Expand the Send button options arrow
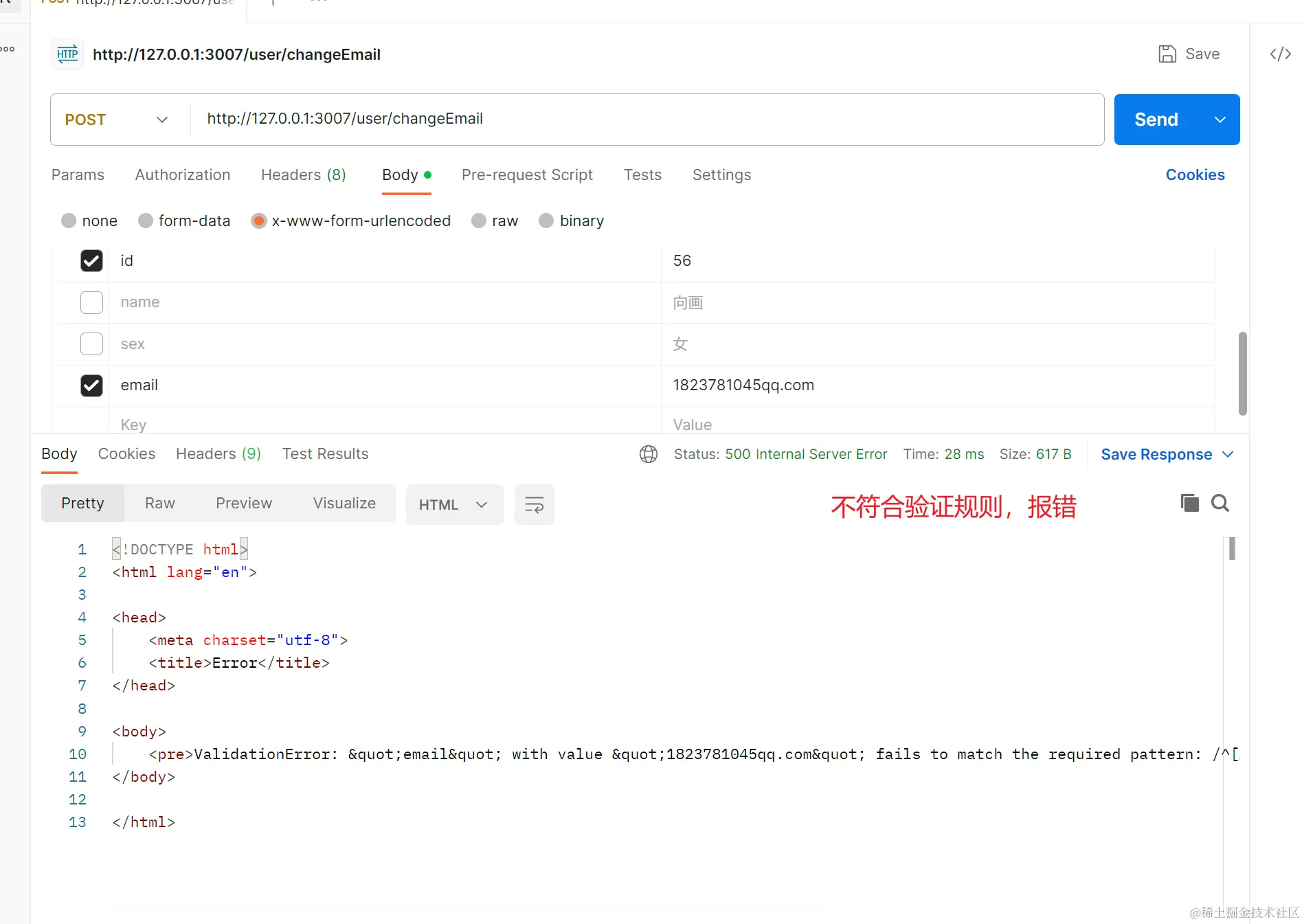 (1220, 120)
